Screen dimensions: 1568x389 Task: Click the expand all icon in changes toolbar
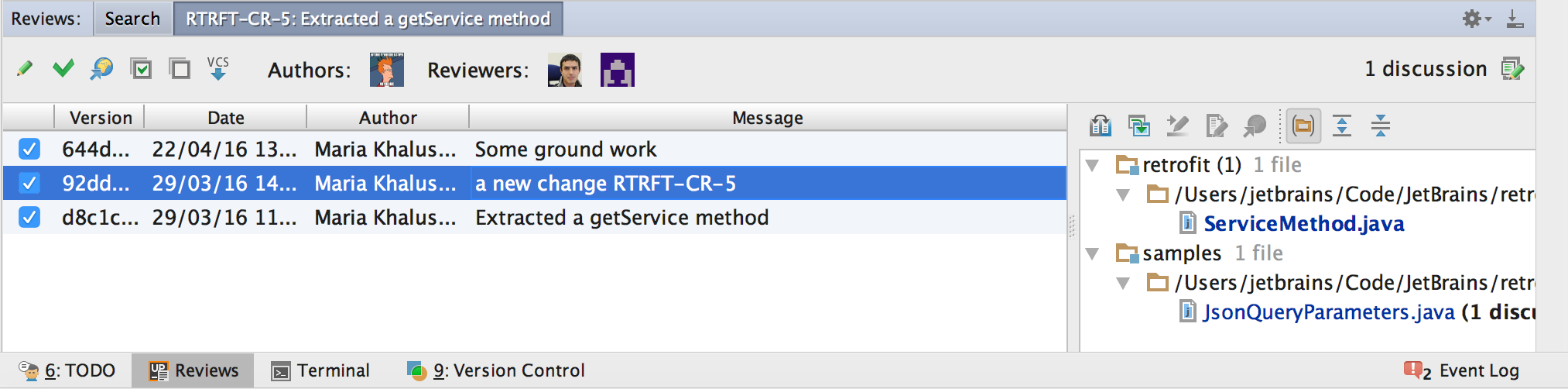point(1342,125)
